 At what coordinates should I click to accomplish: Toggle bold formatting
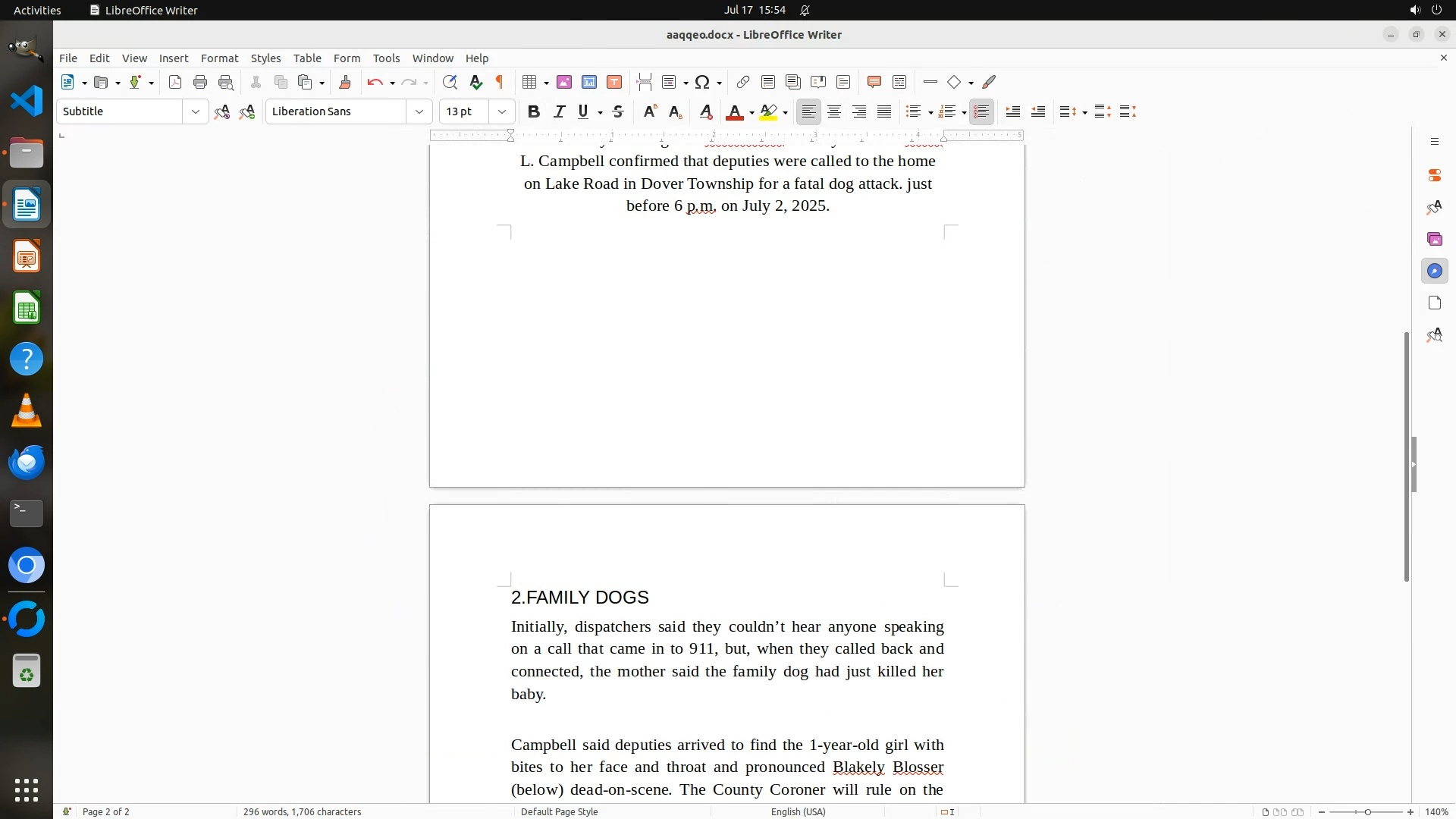pos(534,112)
